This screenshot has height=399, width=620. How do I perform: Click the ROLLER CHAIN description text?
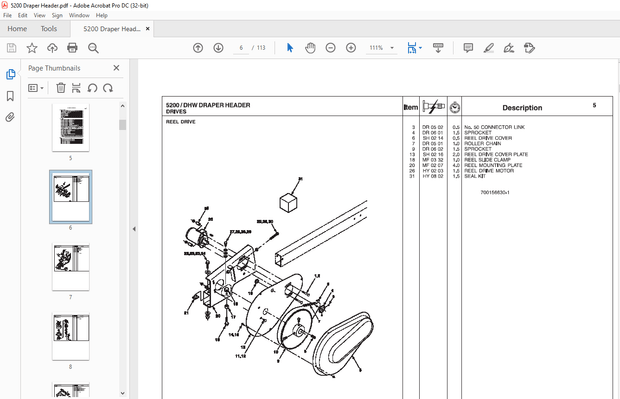[482, 144]
